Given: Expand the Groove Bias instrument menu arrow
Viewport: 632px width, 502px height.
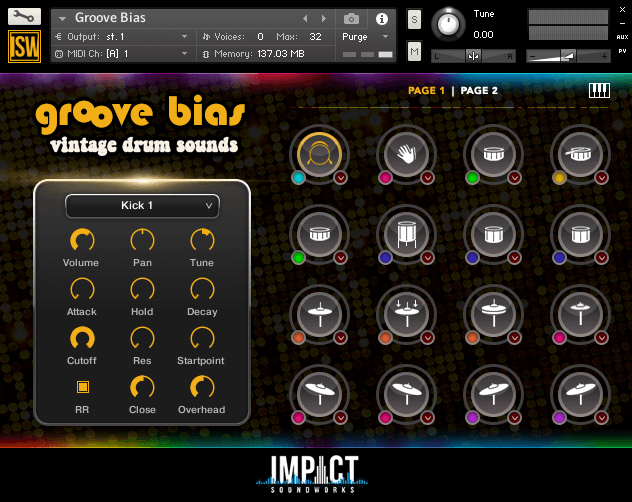Looking at the screenshot, I should pos(62,19).
